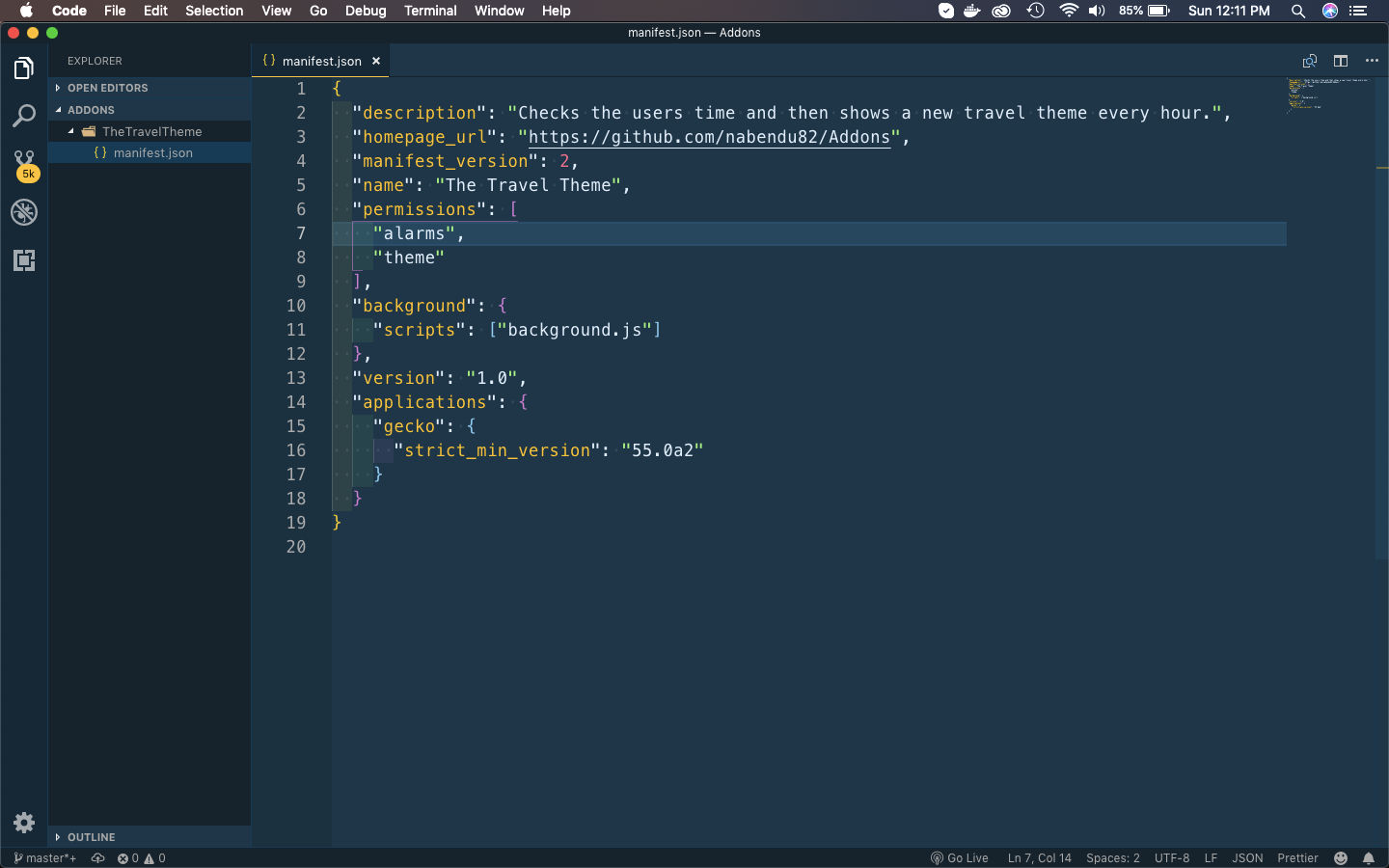Viewport: 1389px width, 868px height.
Task: Open the File menu
Action: (115, 11)
